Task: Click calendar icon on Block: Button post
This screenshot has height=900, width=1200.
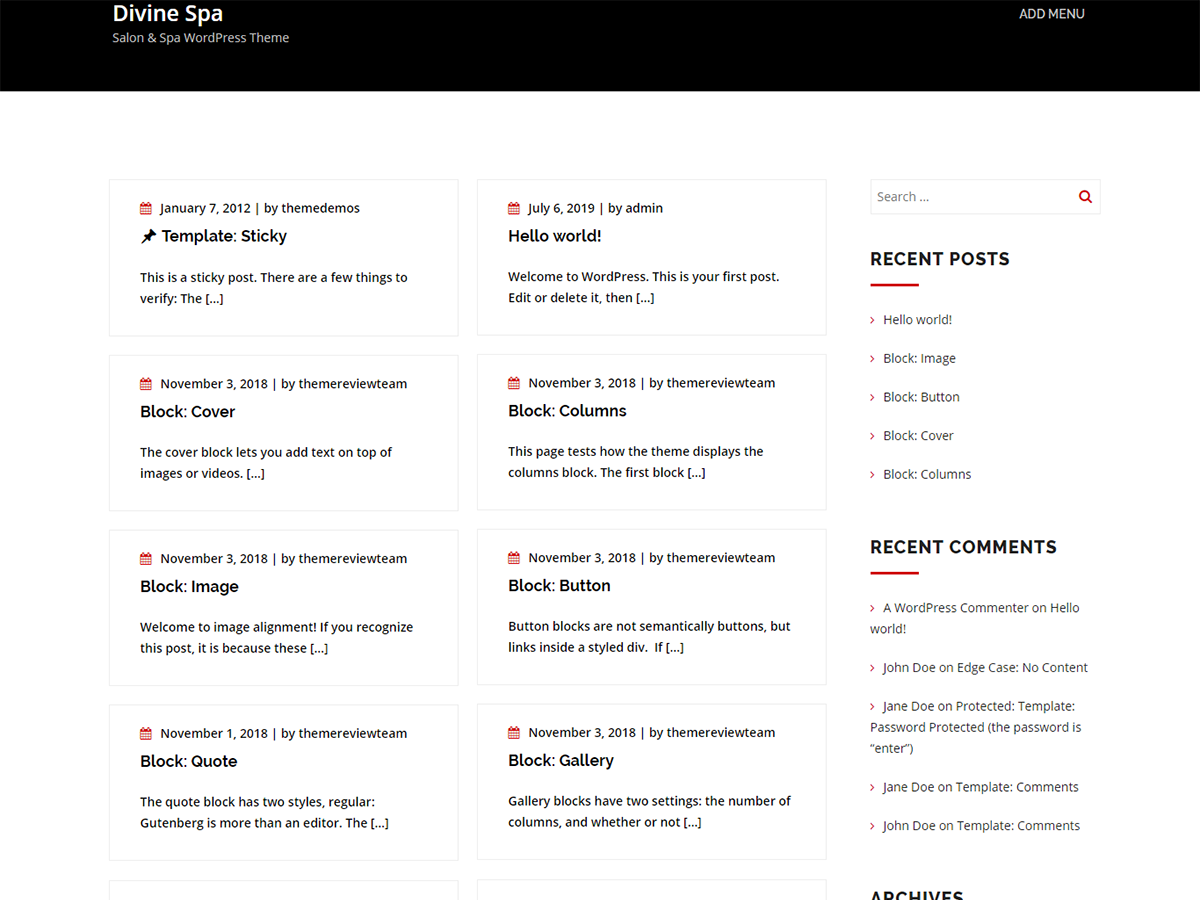Action: [x=514, y=558]
